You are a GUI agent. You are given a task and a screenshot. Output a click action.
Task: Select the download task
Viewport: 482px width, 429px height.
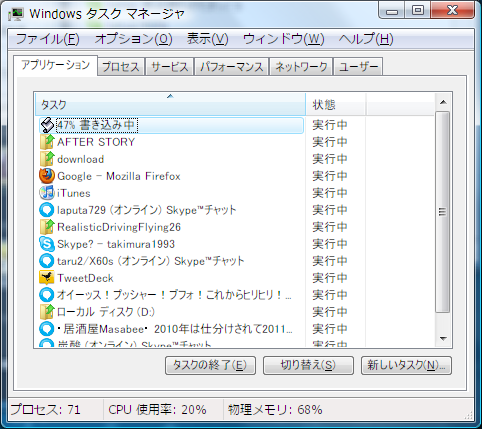[81, 159]
